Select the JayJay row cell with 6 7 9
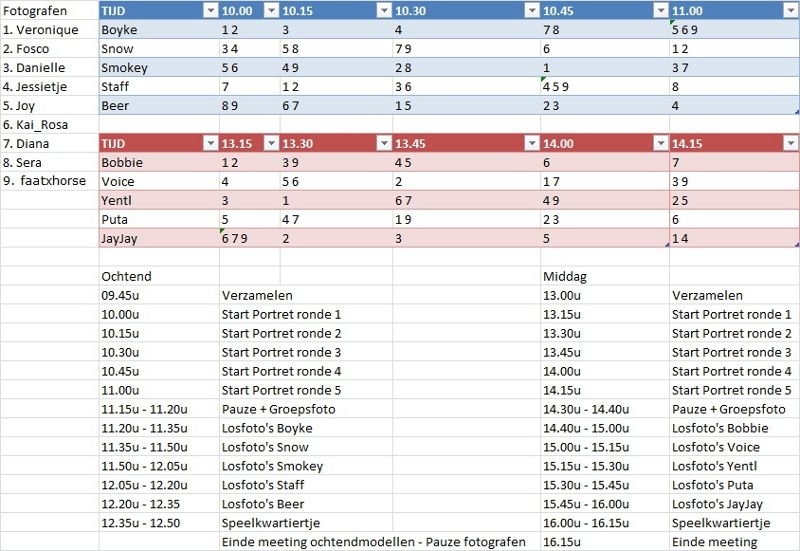This screenshot has height=551, width=800. tap(250, 238)
